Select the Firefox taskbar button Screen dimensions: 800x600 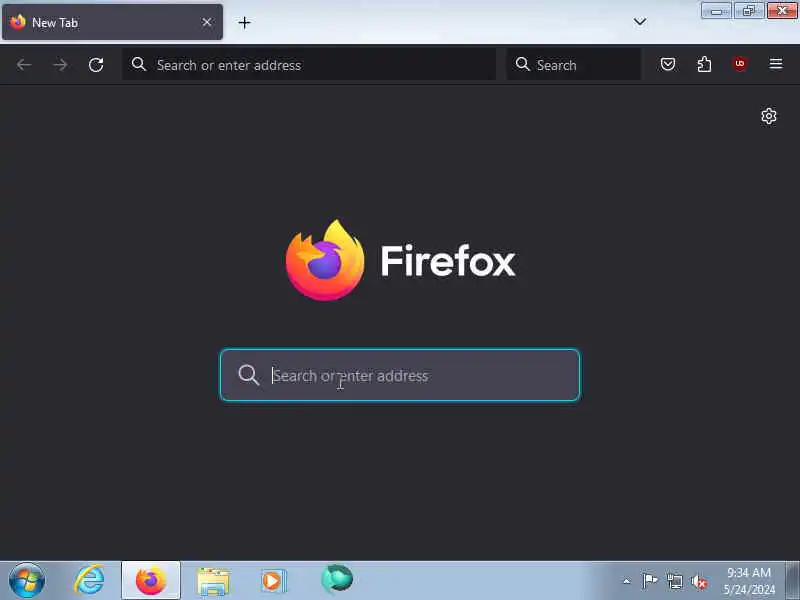point(151,581)
